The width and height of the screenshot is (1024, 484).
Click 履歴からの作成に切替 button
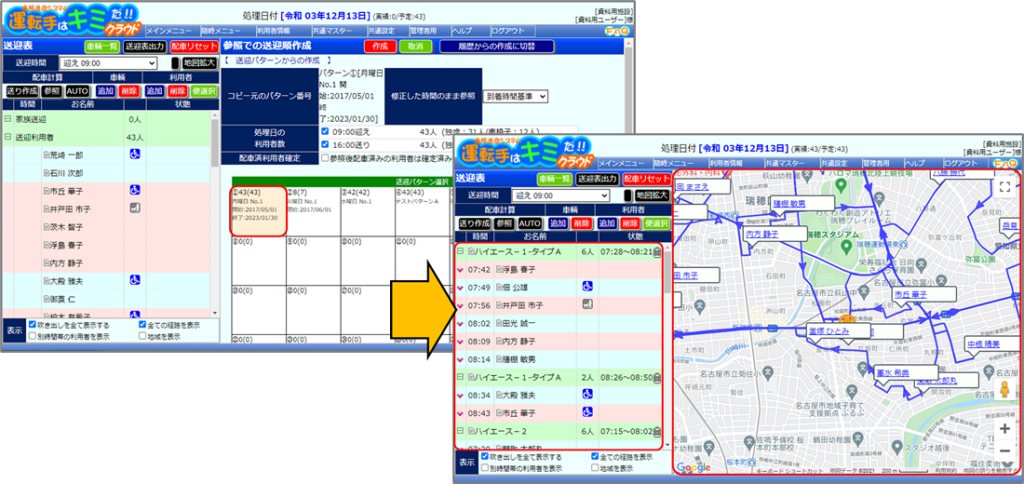point(497,46)
